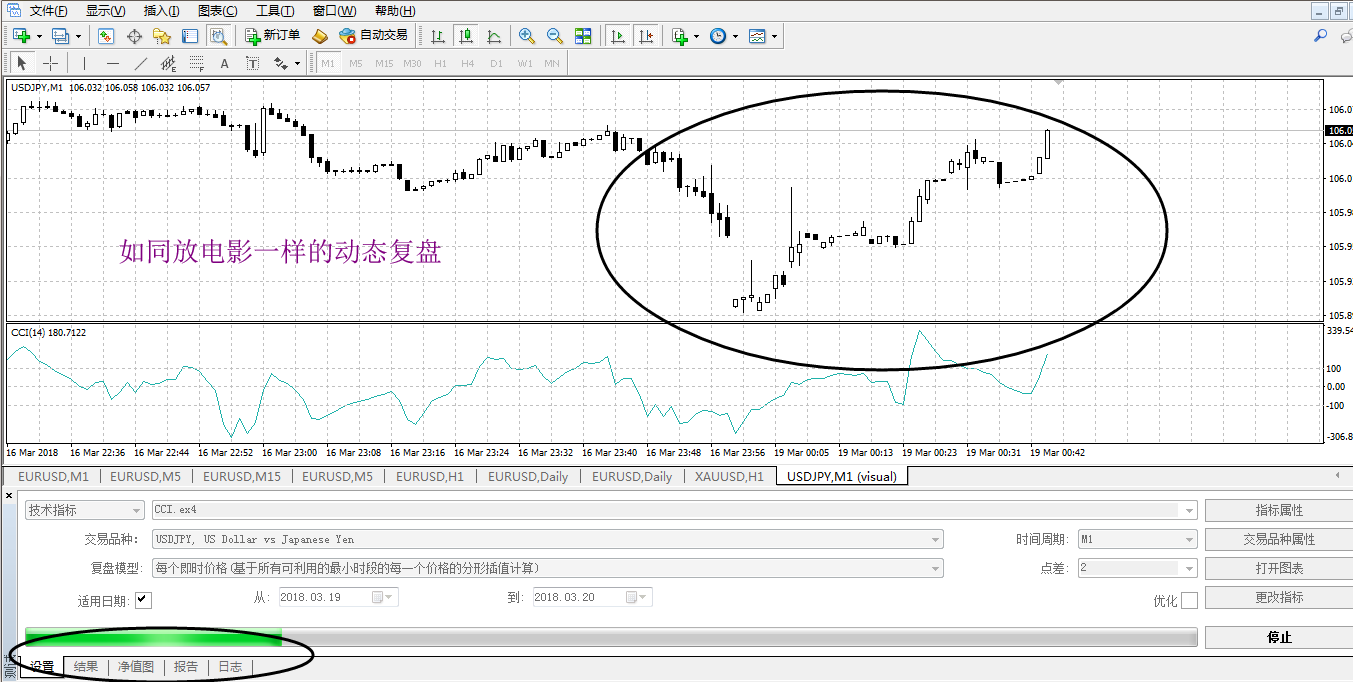The height and width of the screenshot is (682, 1353).
Task: Open the 图表(C) menu
Action: (218, 11)
